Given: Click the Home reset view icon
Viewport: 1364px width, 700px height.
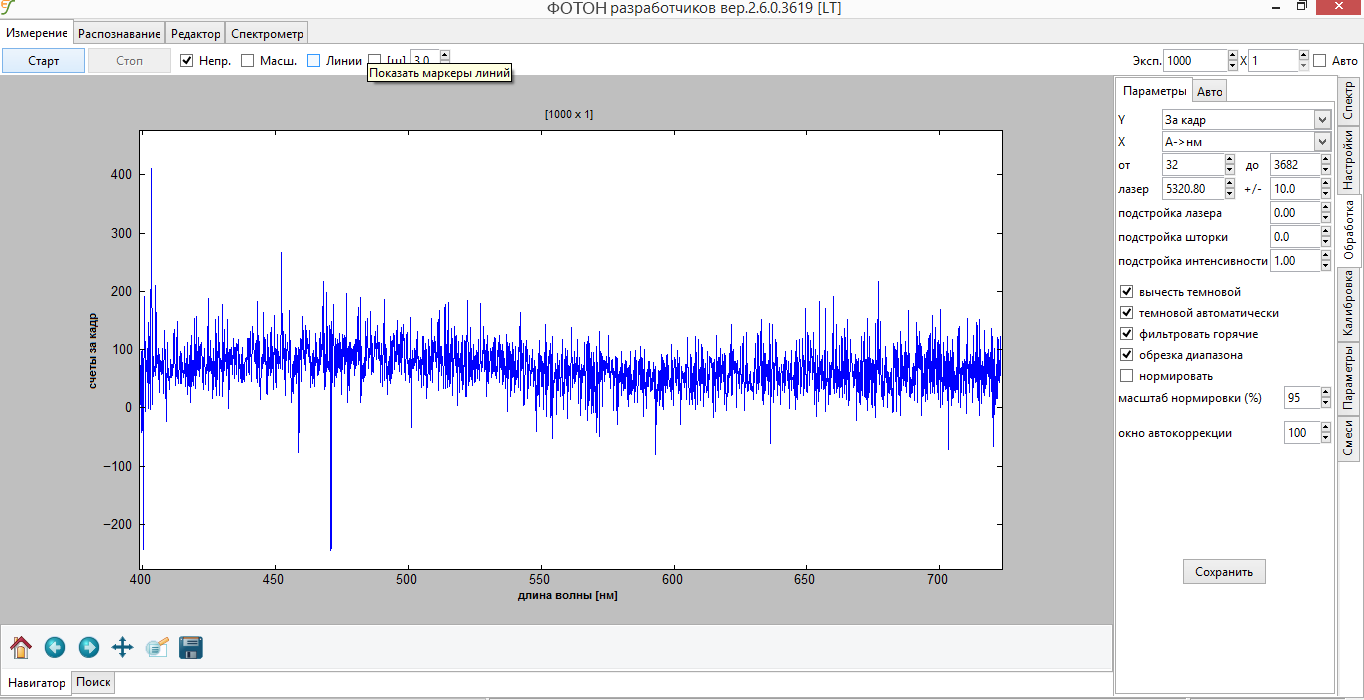Looking at the screenshot, I should (x=21, y=648).
